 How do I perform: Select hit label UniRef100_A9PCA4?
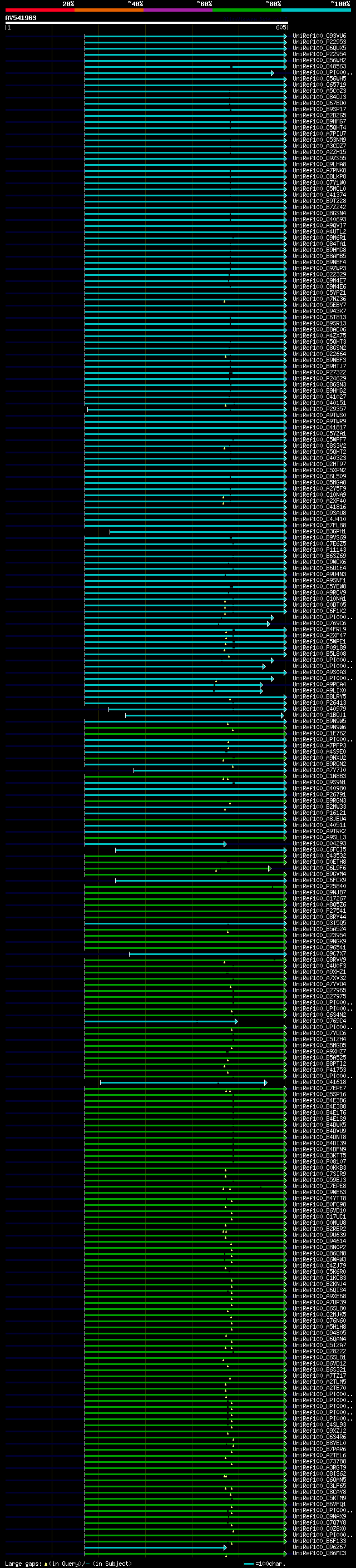coord(319,684)
